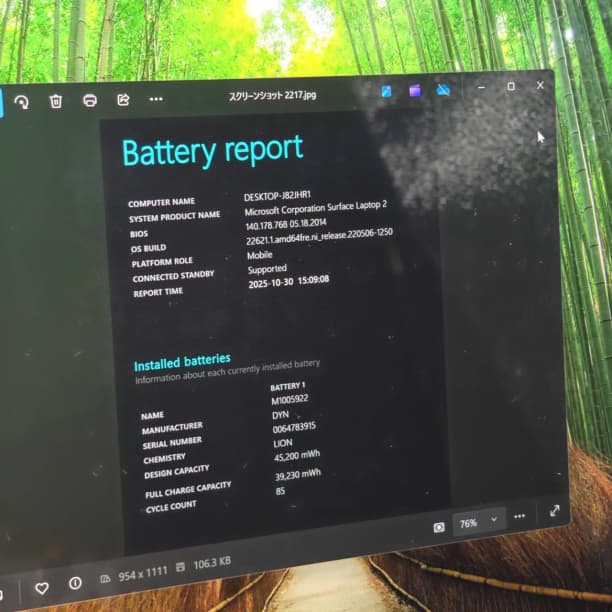Click the 39,230 mWh full charge capacity value
The height and width of the screenshot is (612, 612).
click(298, 475)
